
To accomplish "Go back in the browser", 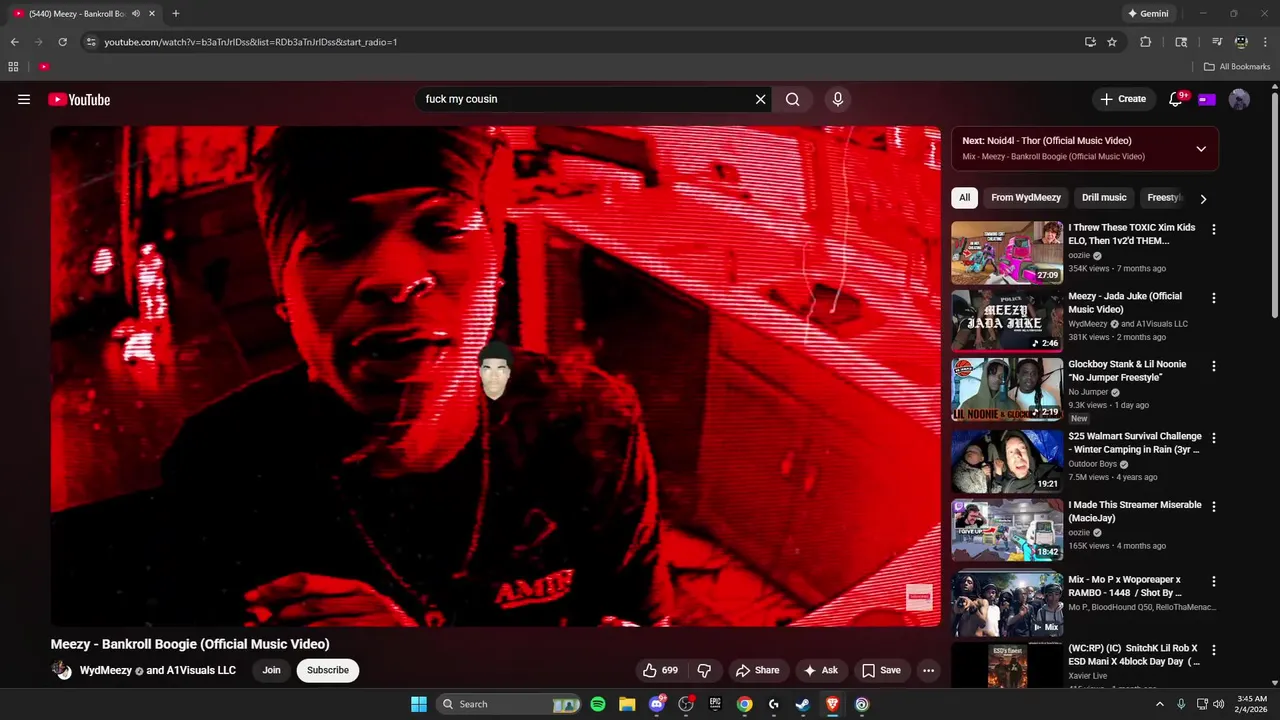I will point(14,42).
